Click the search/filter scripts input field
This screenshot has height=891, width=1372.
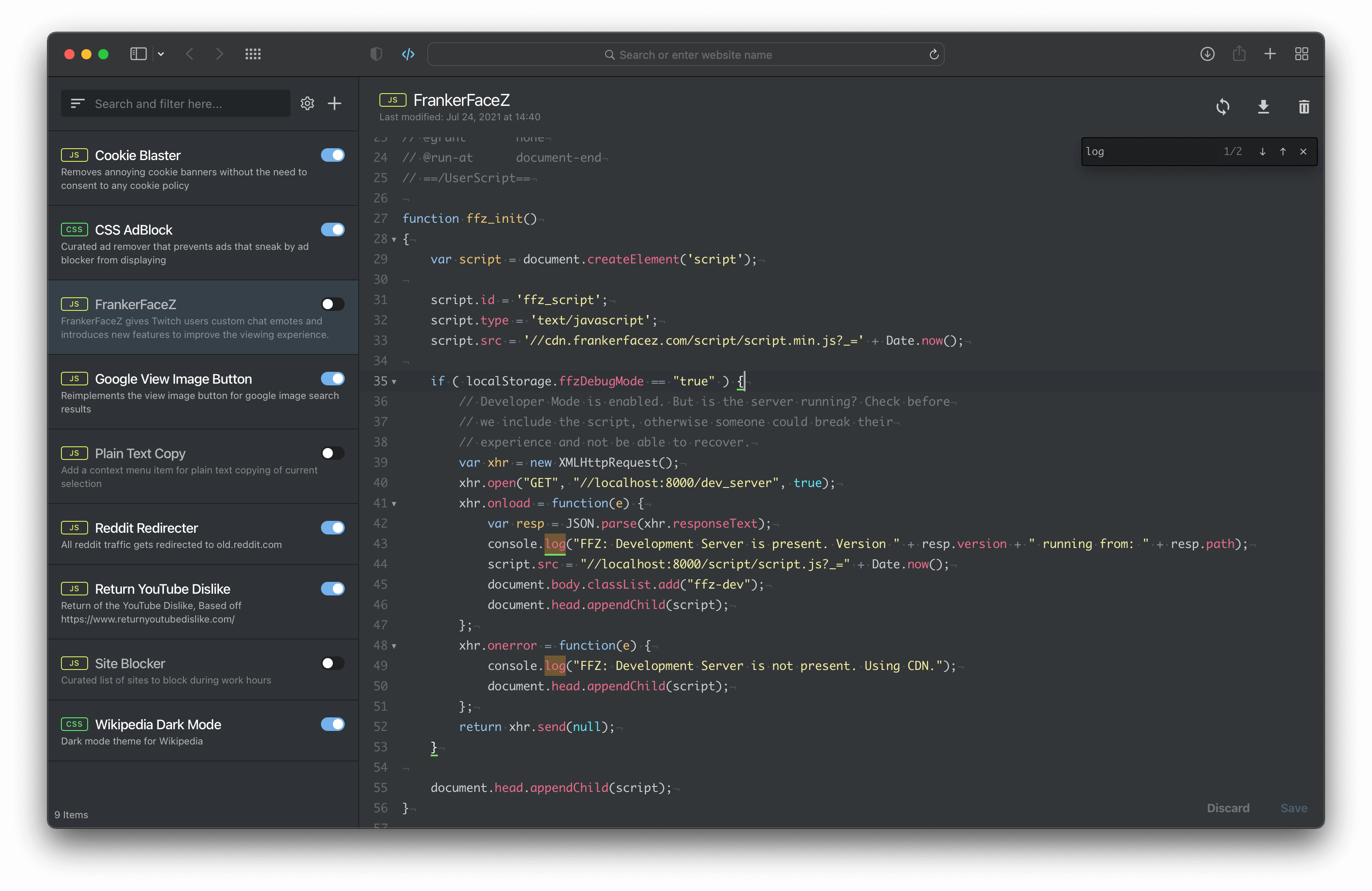pyautogui.click(x=180, y=103)
